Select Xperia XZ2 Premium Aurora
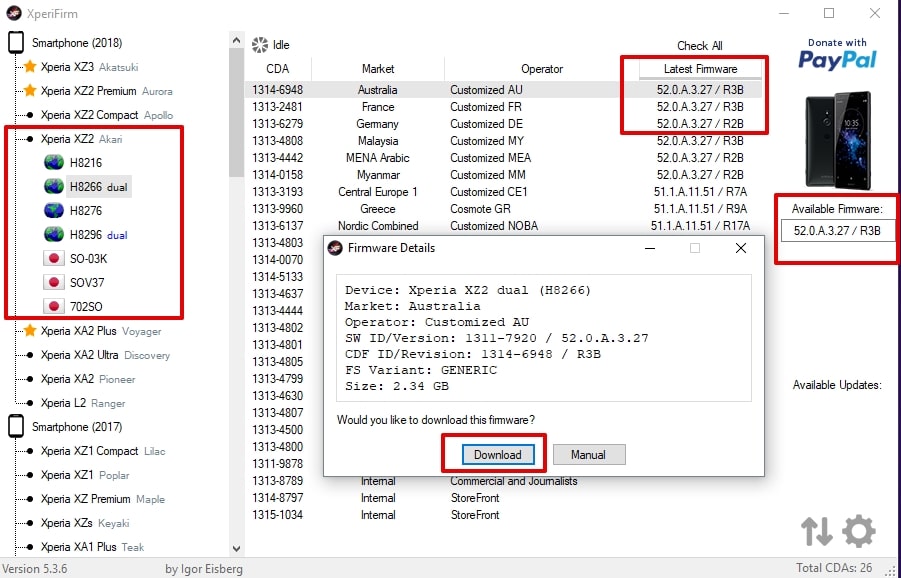The width and height of the screenshot is (901, 578). click(x=106, y=91)
